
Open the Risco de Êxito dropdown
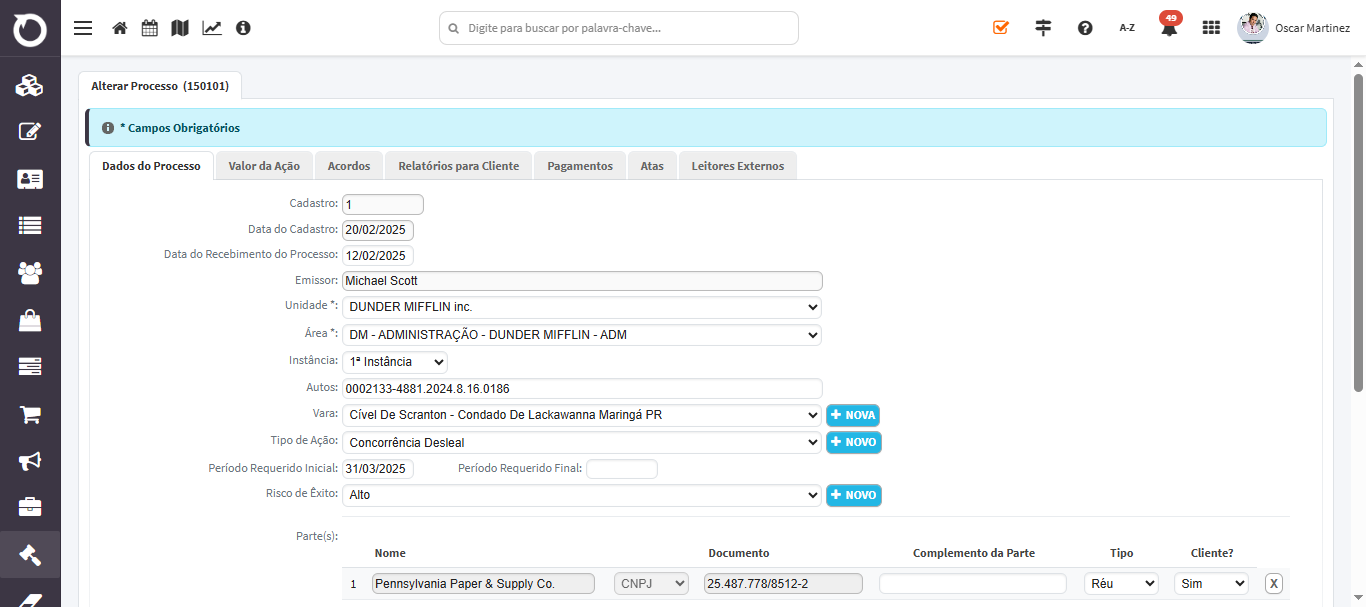(x=582, y=495)
